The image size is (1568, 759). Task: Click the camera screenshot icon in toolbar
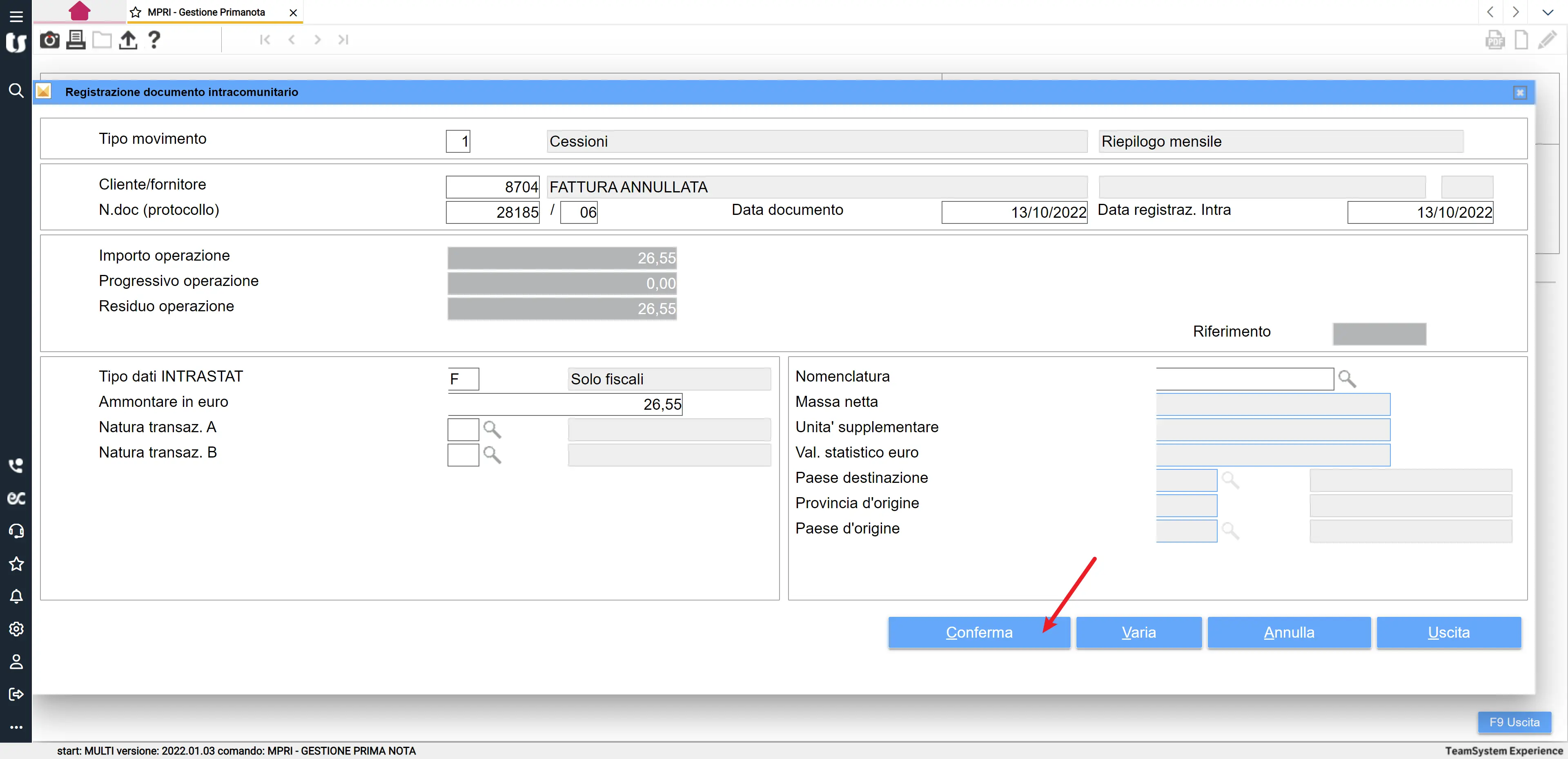(x=49, y=40)
